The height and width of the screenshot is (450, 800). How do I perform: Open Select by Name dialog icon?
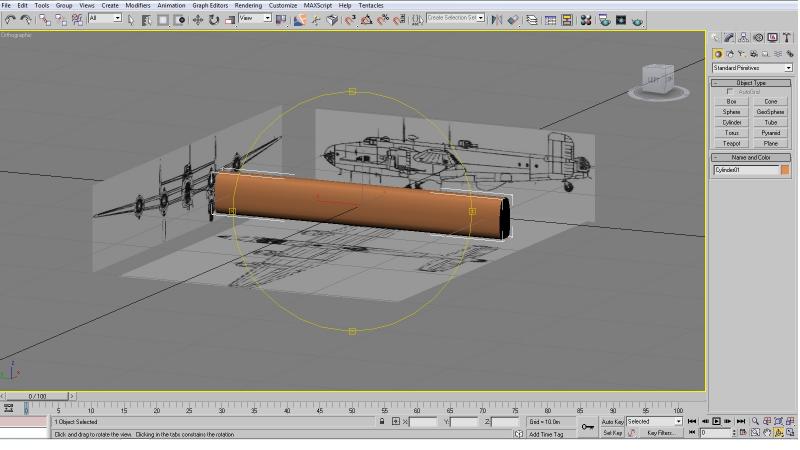[x=146, y=20]
